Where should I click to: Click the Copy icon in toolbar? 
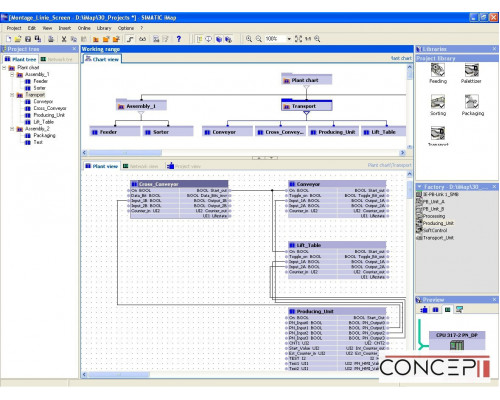pyautogui.click(x=74, y=39)
